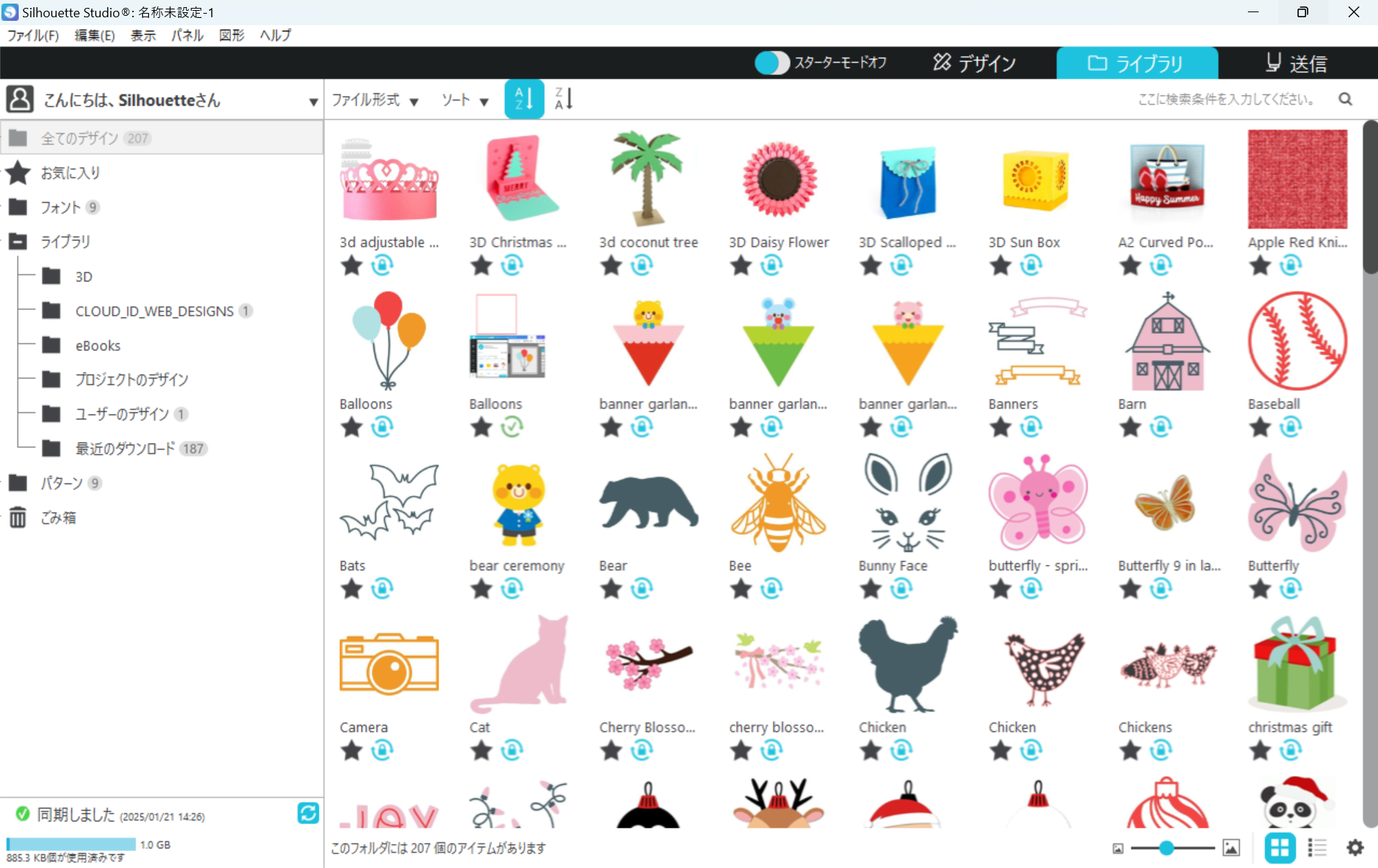This screenshot has width=1378, height=868.
Task: Click cloud icon under Camera
Action: click(382, 751)
